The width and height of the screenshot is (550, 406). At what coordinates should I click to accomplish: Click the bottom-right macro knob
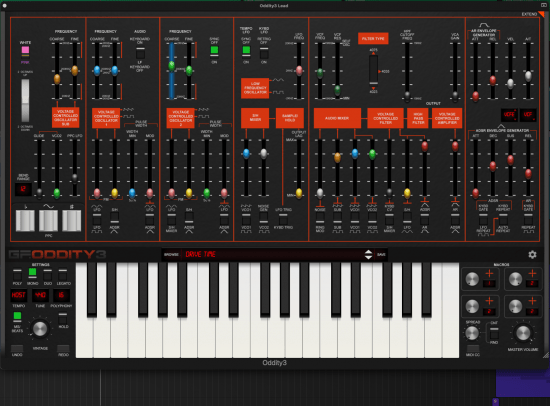pos(515,306)
